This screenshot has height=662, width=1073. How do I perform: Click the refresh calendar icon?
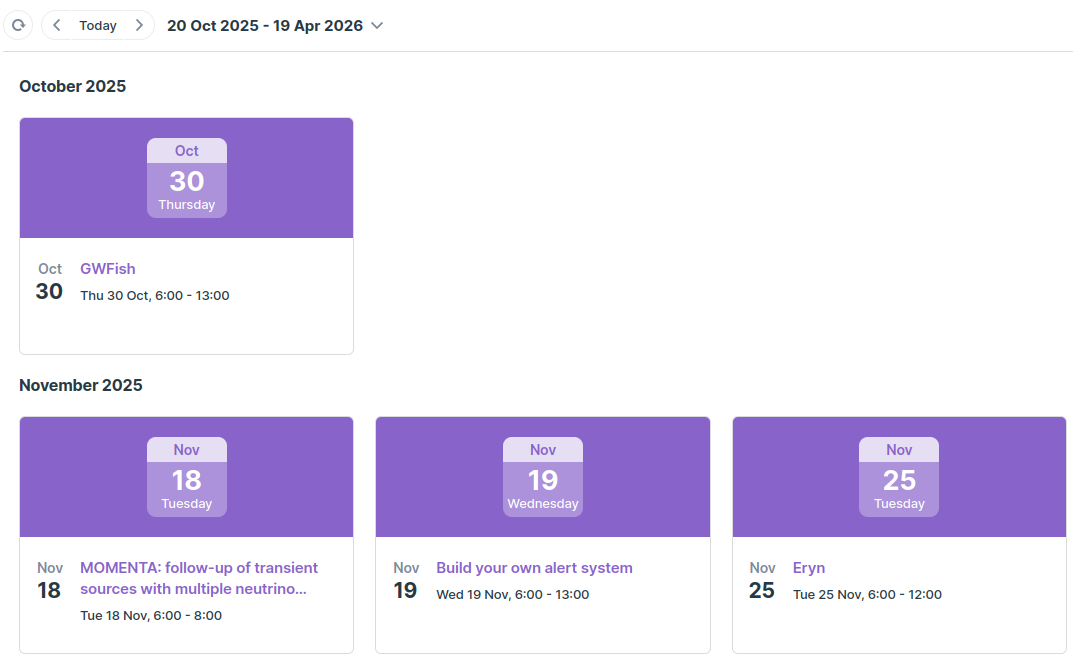(x=18, y=25)
